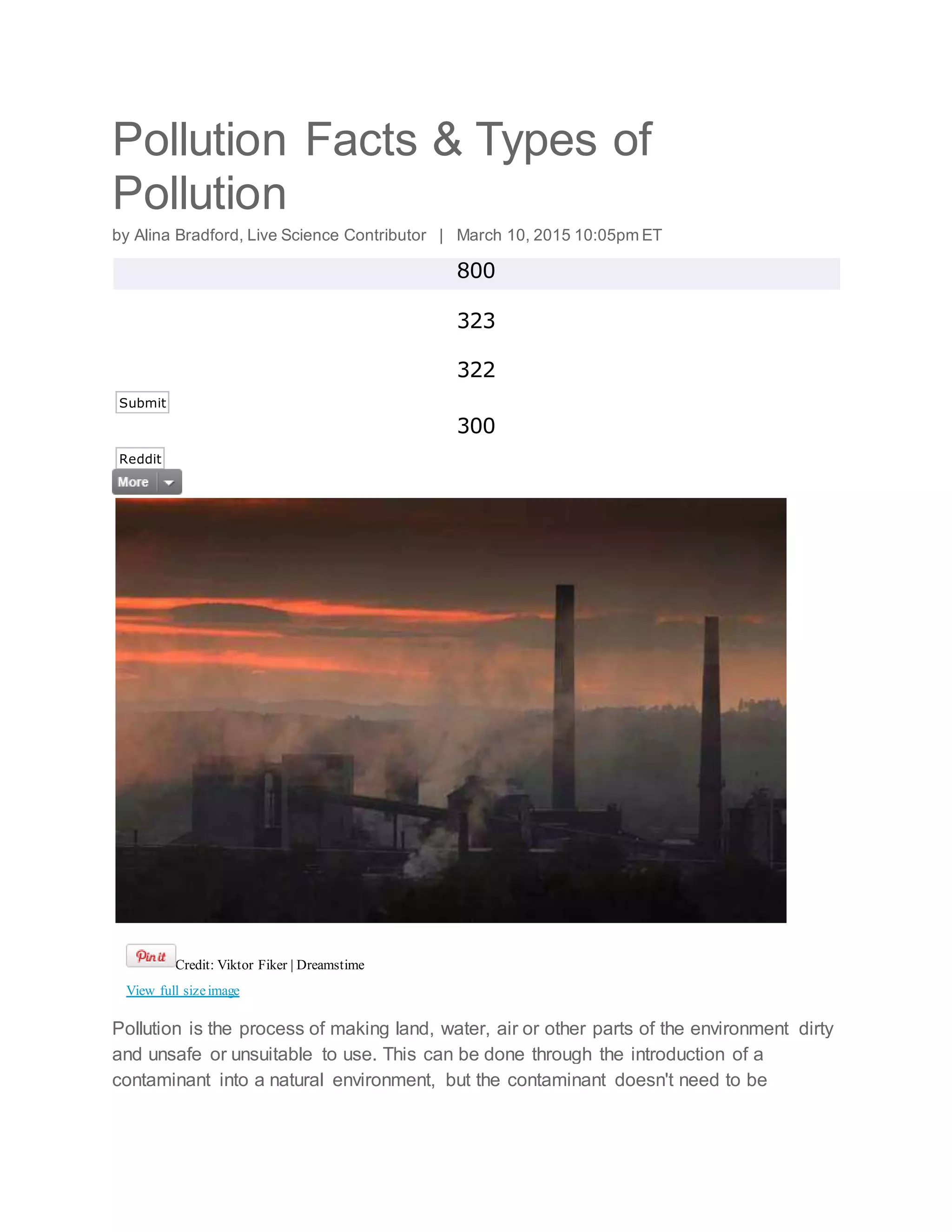
Task: Click the 800 share count
Action: click(476, 272)
